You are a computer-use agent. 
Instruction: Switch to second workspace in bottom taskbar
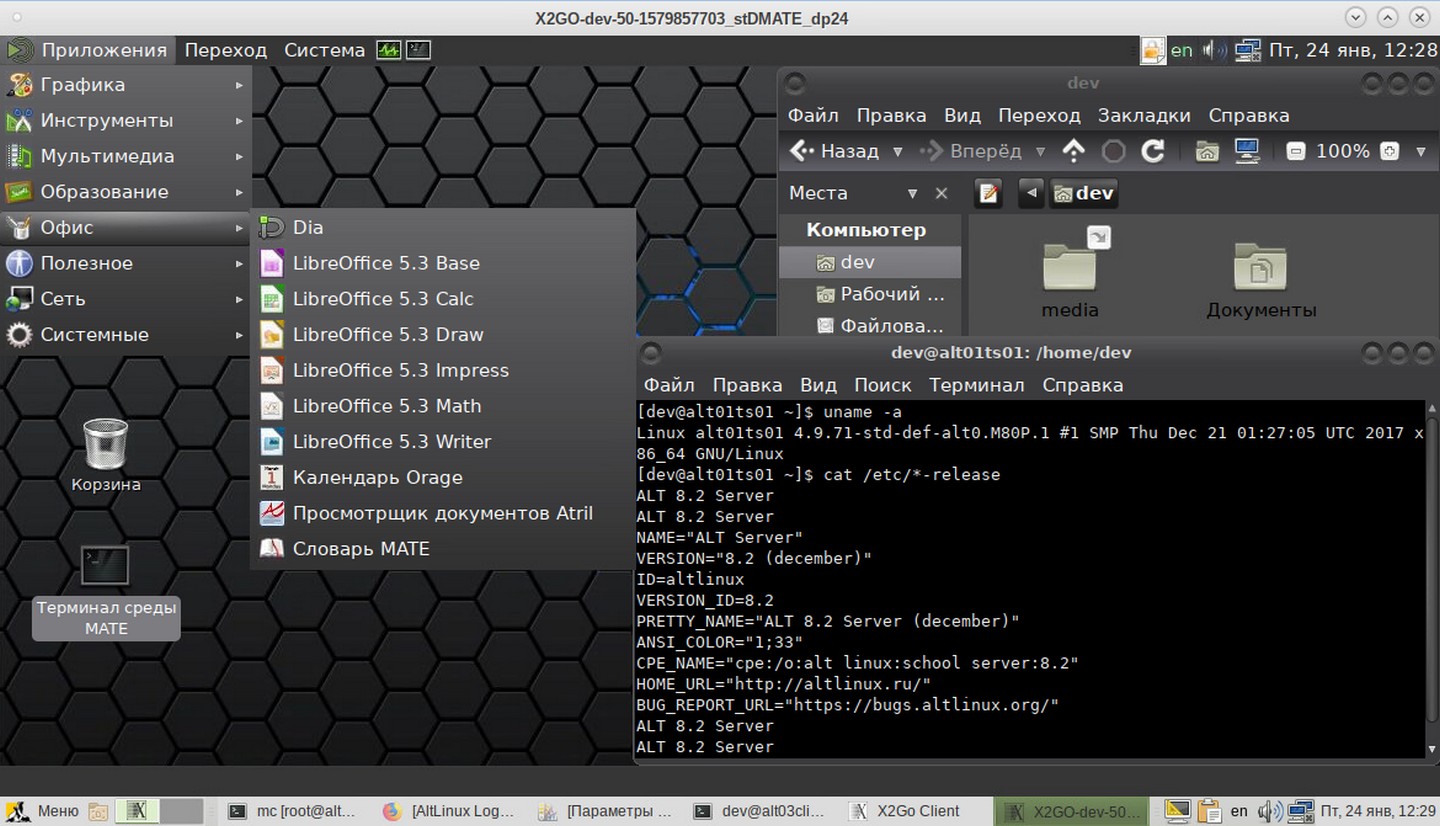click(x=182, y=811)
